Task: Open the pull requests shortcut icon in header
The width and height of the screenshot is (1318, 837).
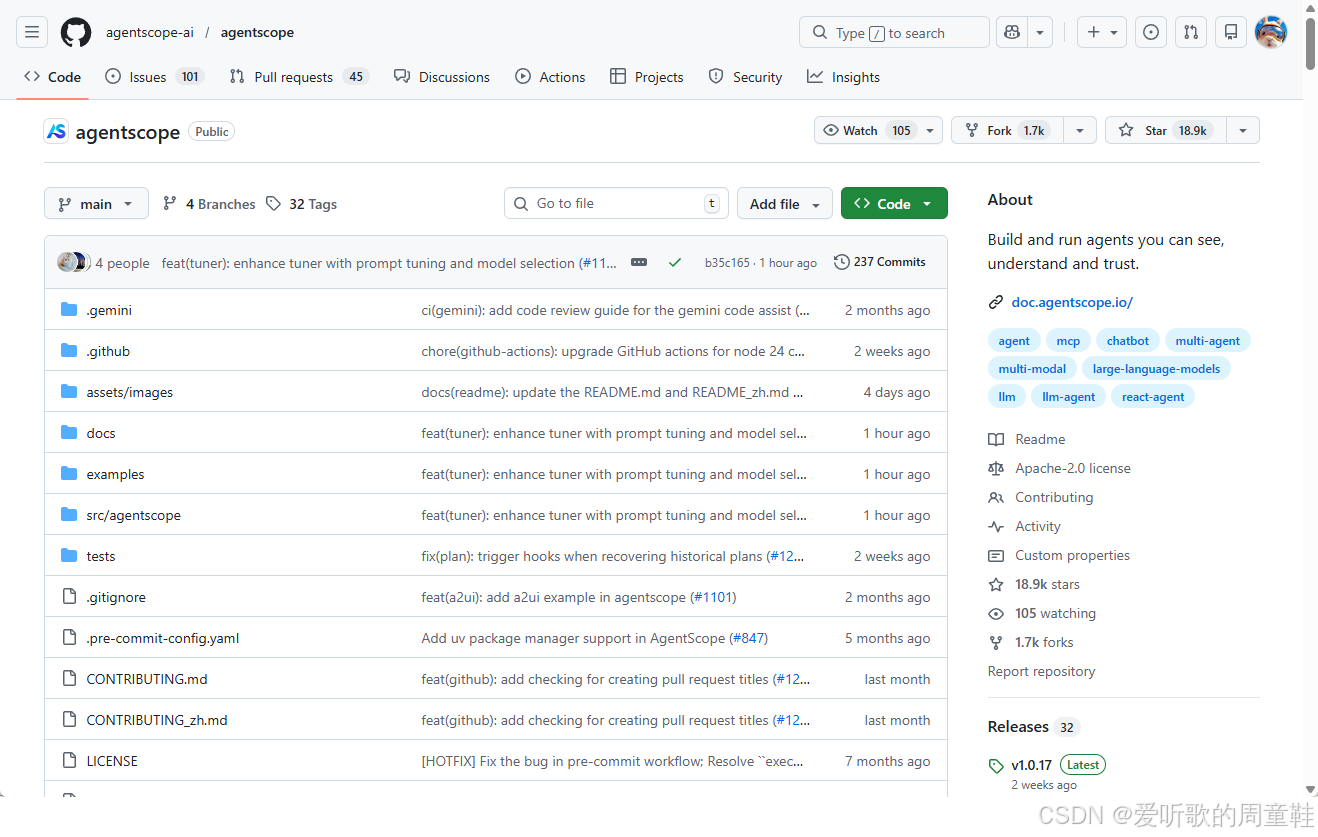Action: (x=1191, y=32)
